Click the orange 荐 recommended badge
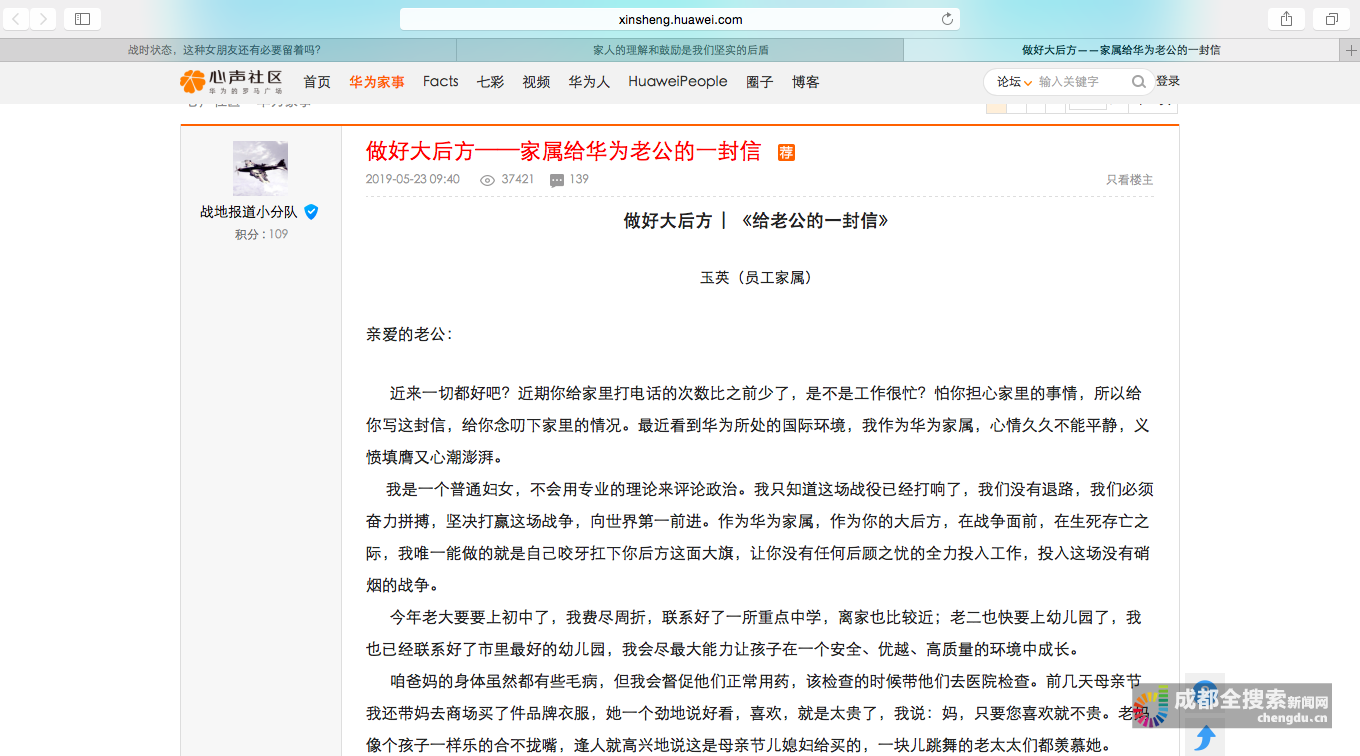Viewport: 1360px width, 756px height. point(787,152)
